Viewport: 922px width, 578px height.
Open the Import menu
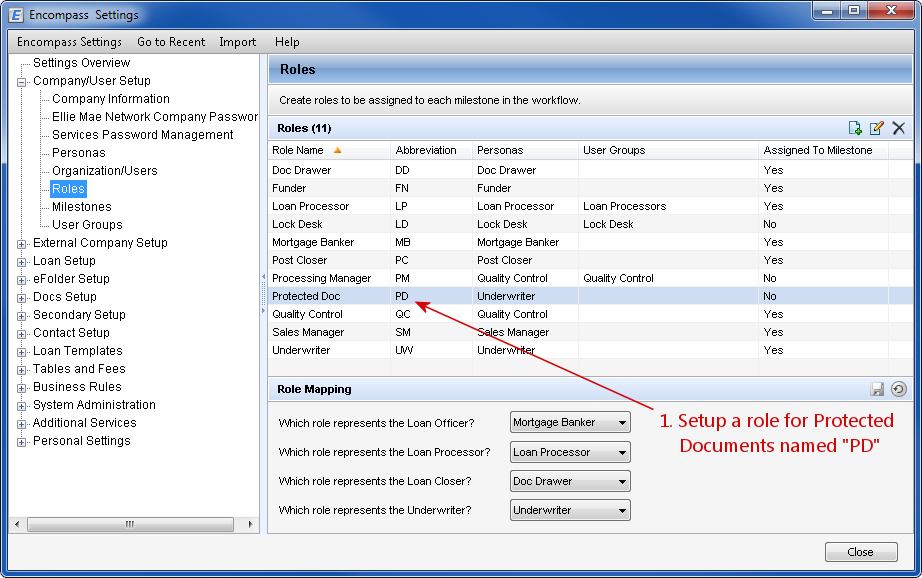(238, 42)
